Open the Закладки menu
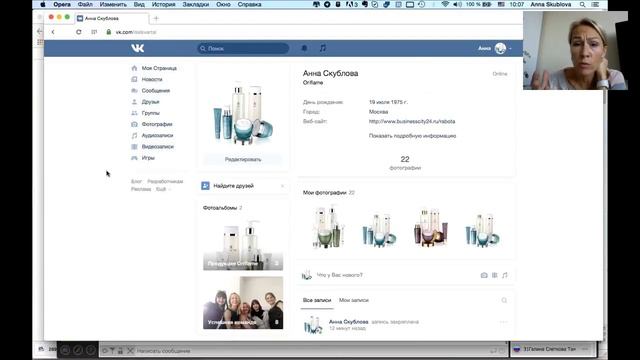The image size is (640, 360). [x=196, y=4]
